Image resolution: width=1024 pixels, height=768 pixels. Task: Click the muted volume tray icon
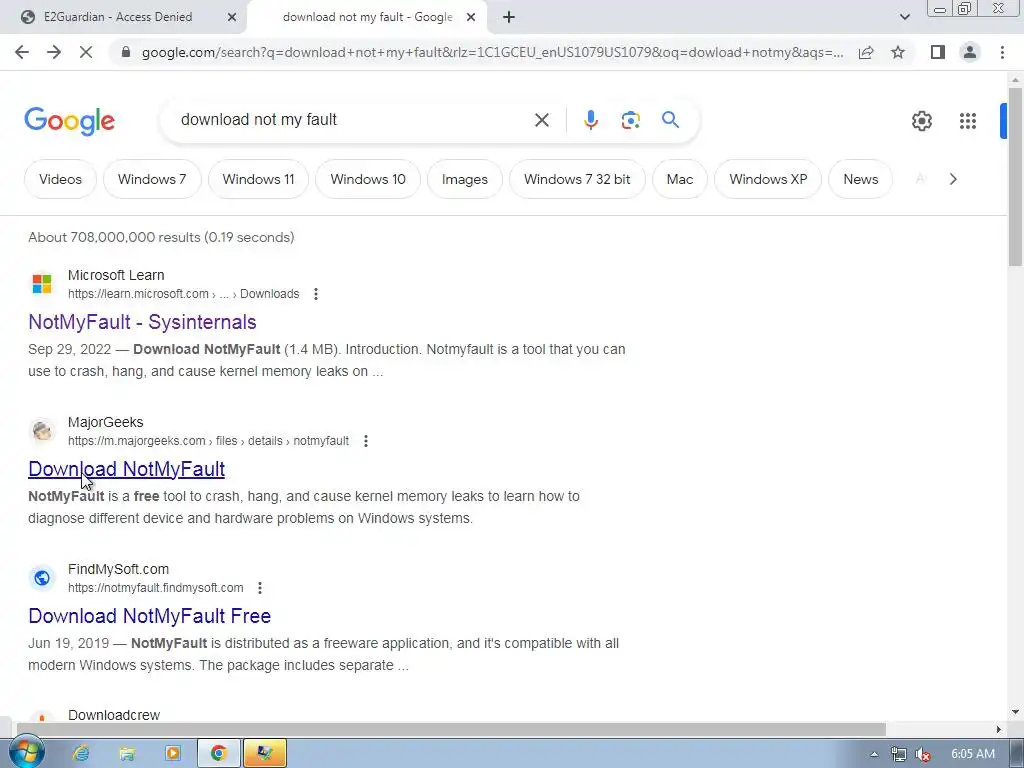(922, 754)
